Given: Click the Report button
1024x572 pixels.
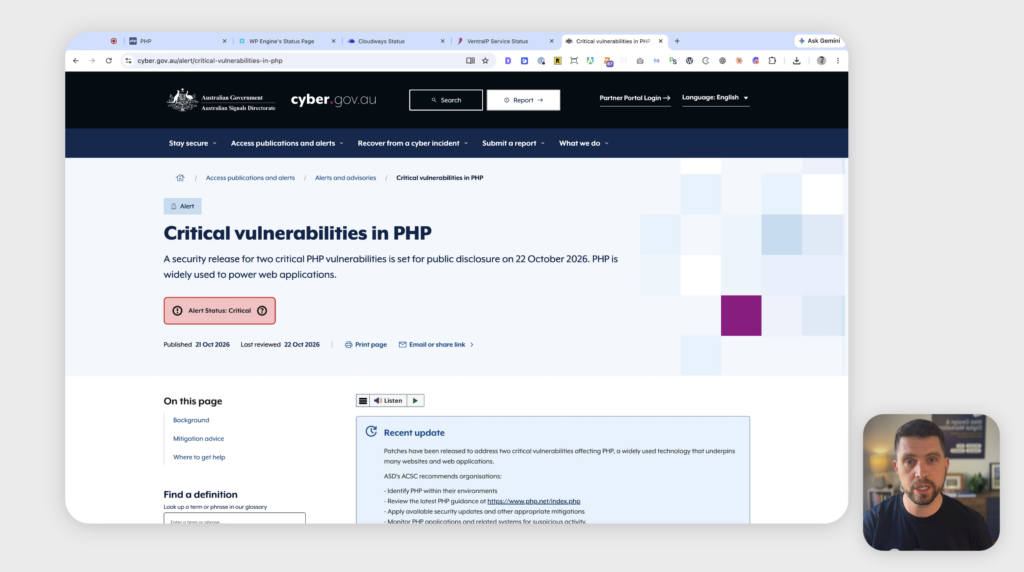Looking at the screenshot, I should click(523, 100).
